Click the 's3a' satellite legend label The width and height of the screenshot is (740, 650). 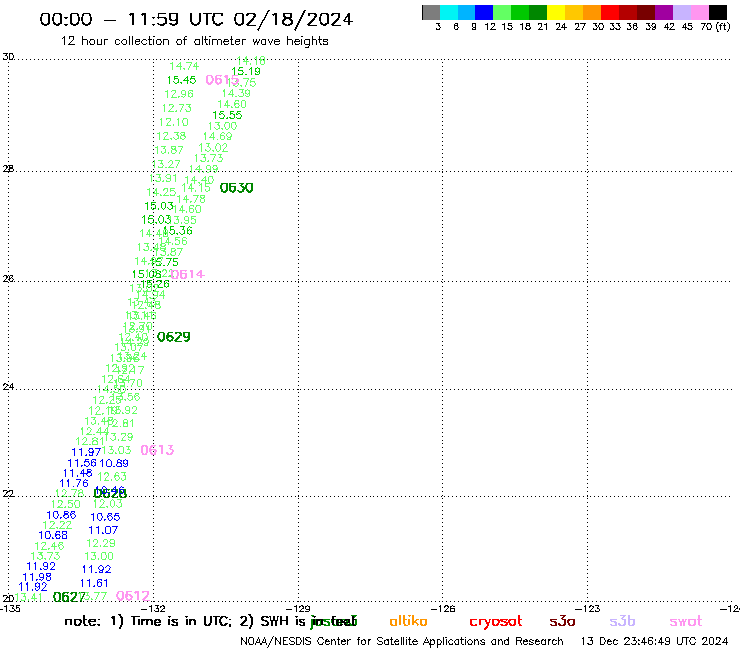pyautogui.click(x=562, y=621)
